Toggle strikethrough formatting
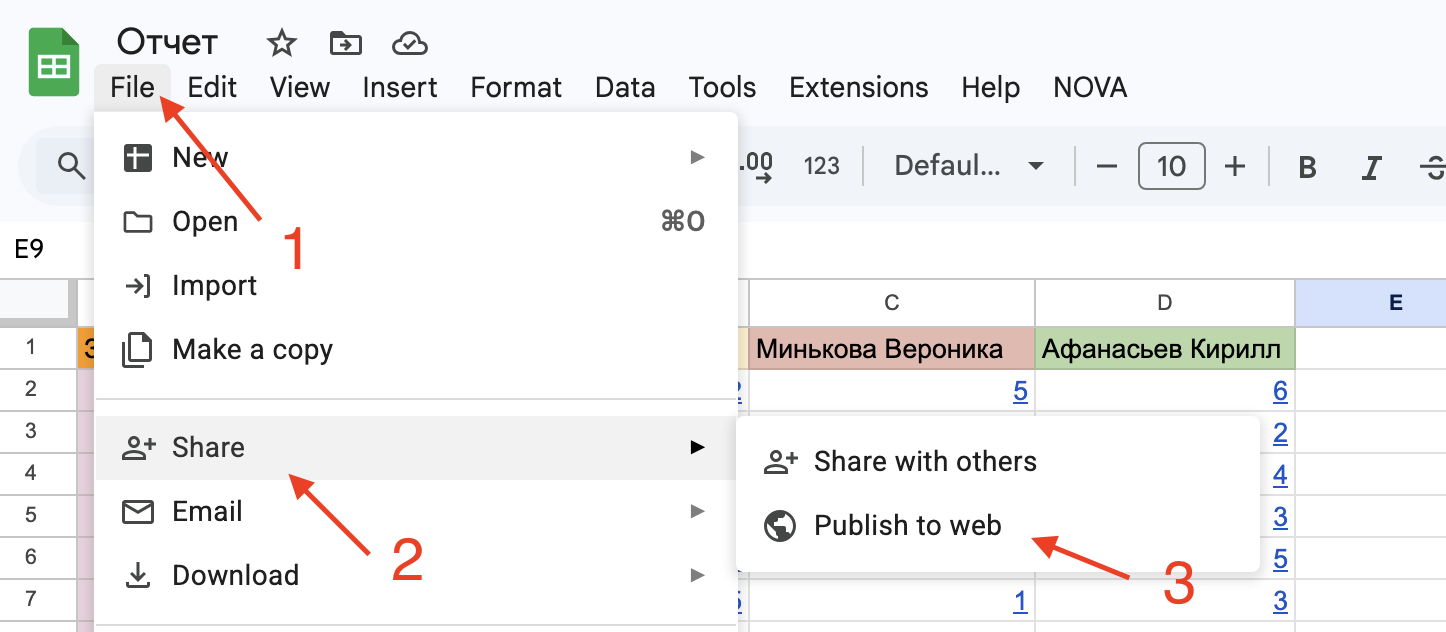 pyautogui.click(x=1432, y=166)
